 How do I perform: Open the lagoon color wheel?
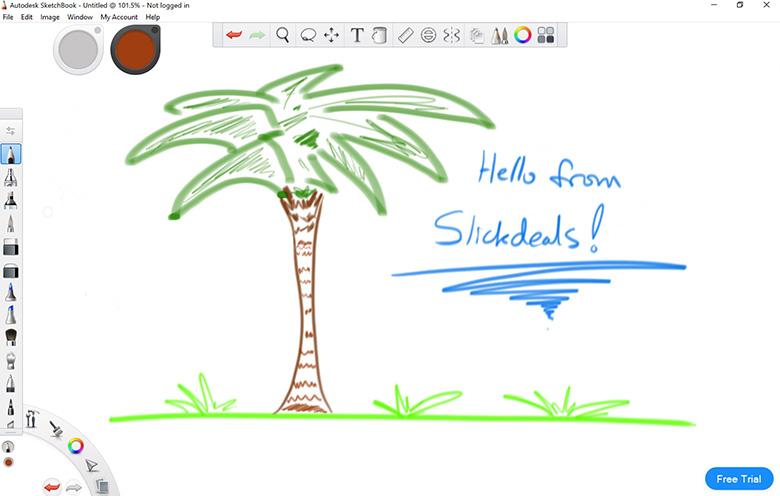76,446
